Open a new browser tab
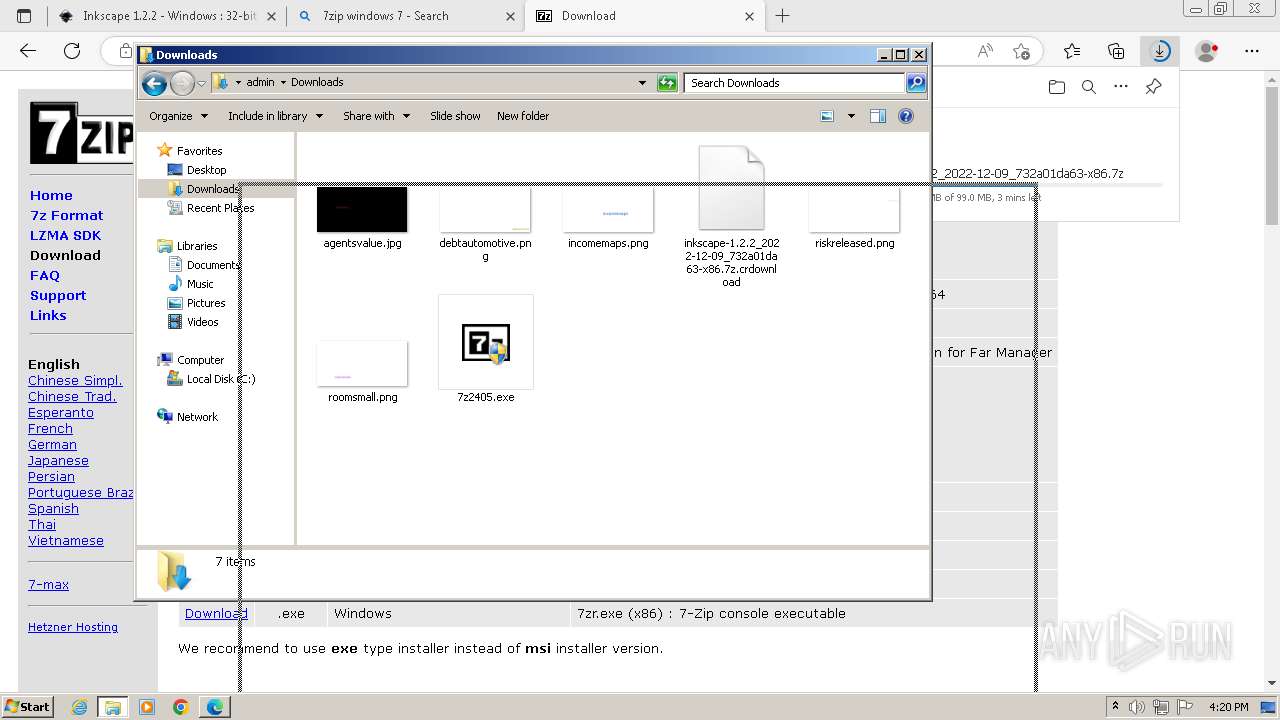 783,16
